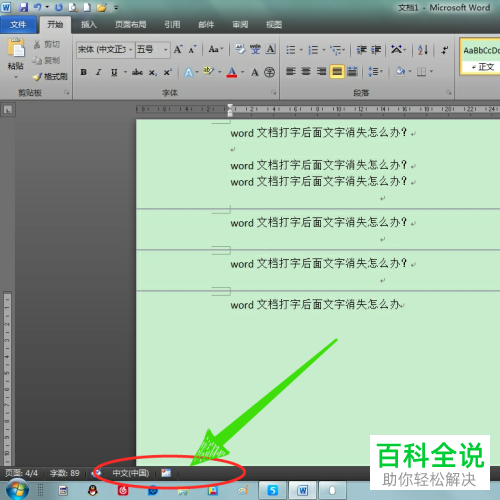
Task: Open the Font (字体) dialog launcher
Action: (274, 93)
